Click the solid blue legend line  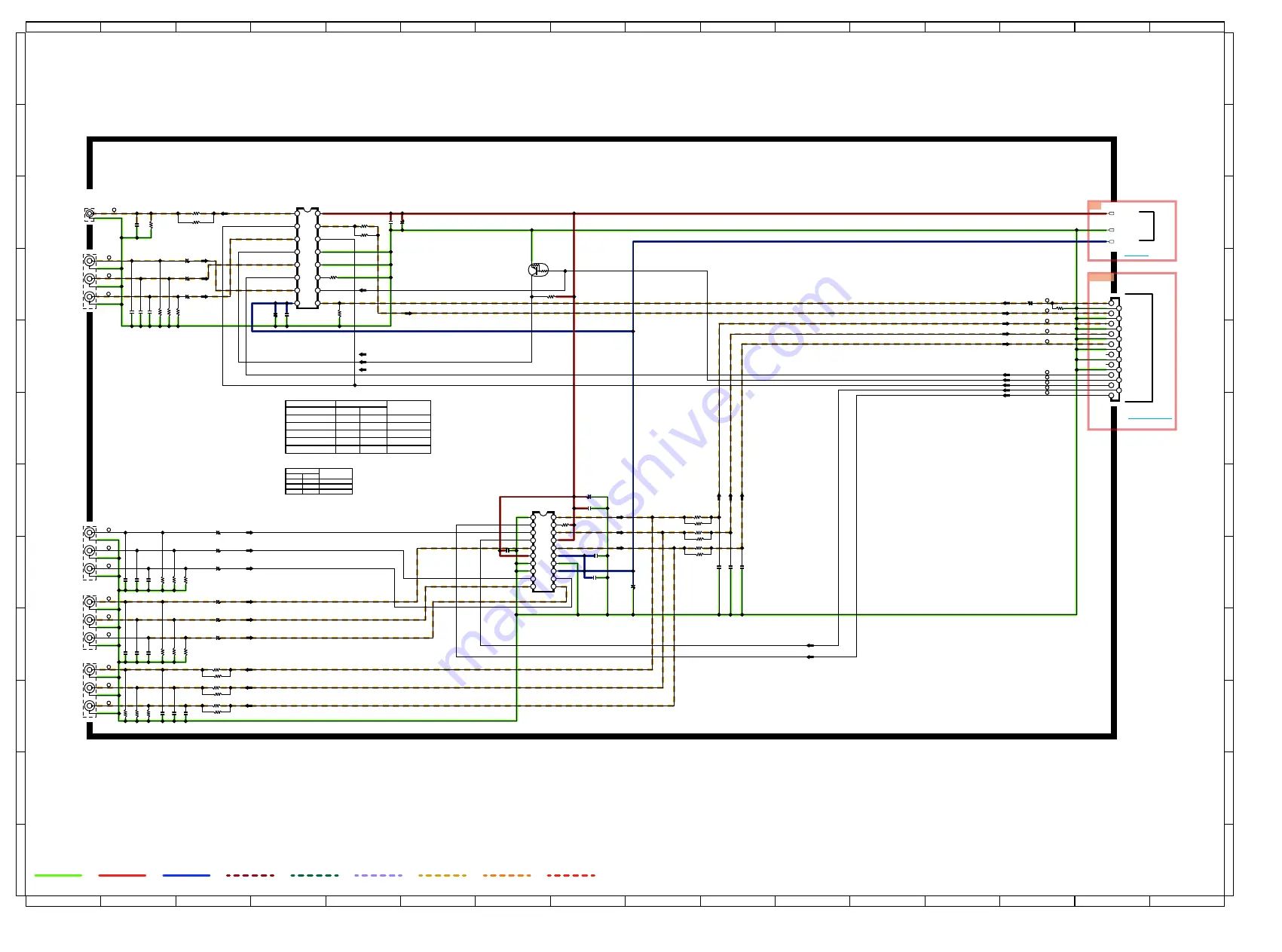pyautogui.click(x=186, y=875)
